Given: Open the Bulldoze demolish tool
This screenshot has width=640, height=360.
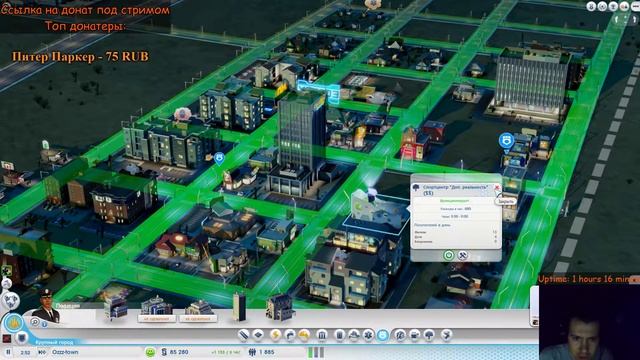Looking at the screenshot, I should tap(447, 335).
